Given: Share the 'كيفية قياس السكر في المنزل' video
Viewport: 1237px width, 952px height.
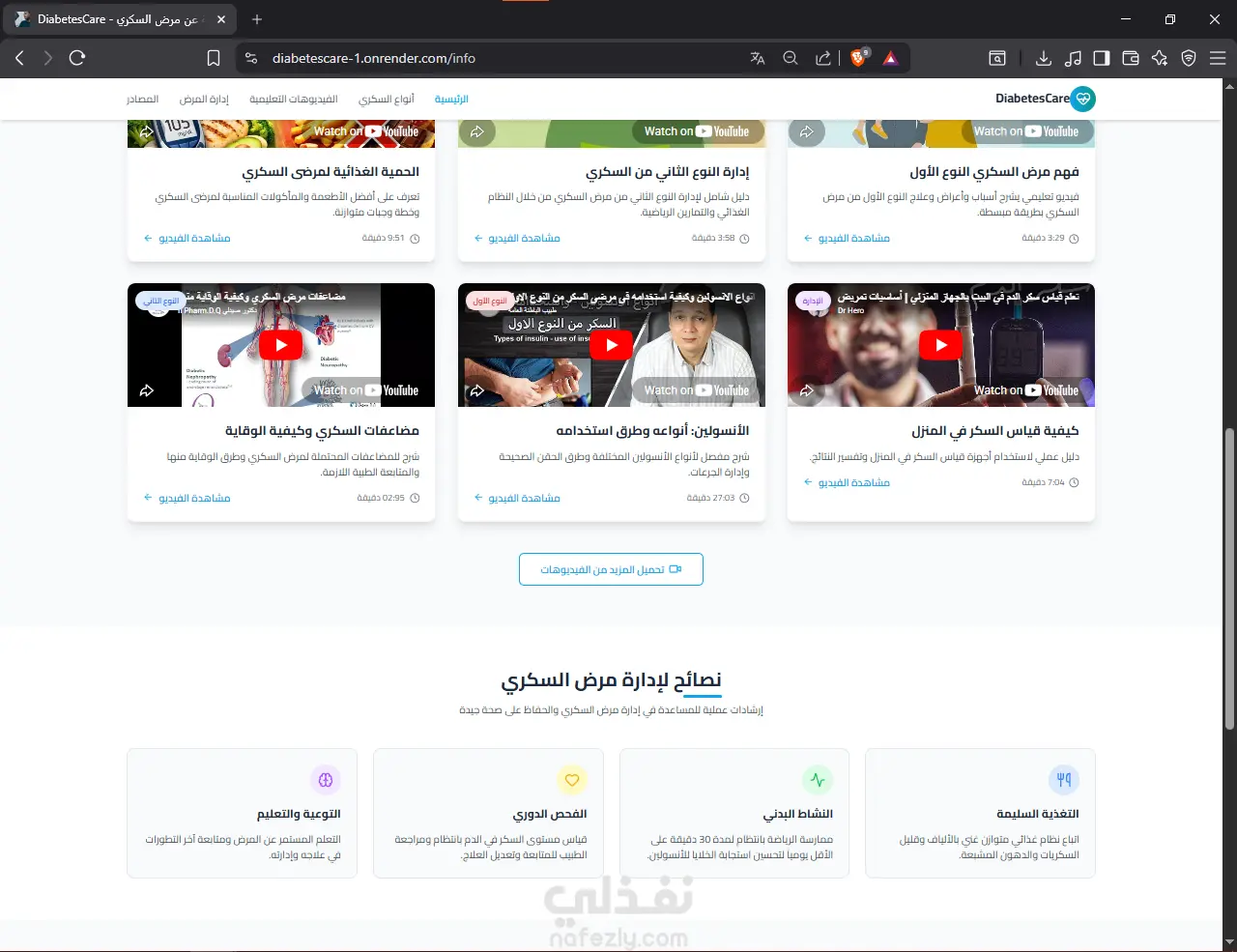Looking at the screenshot, I should click(x=807, y=390).
